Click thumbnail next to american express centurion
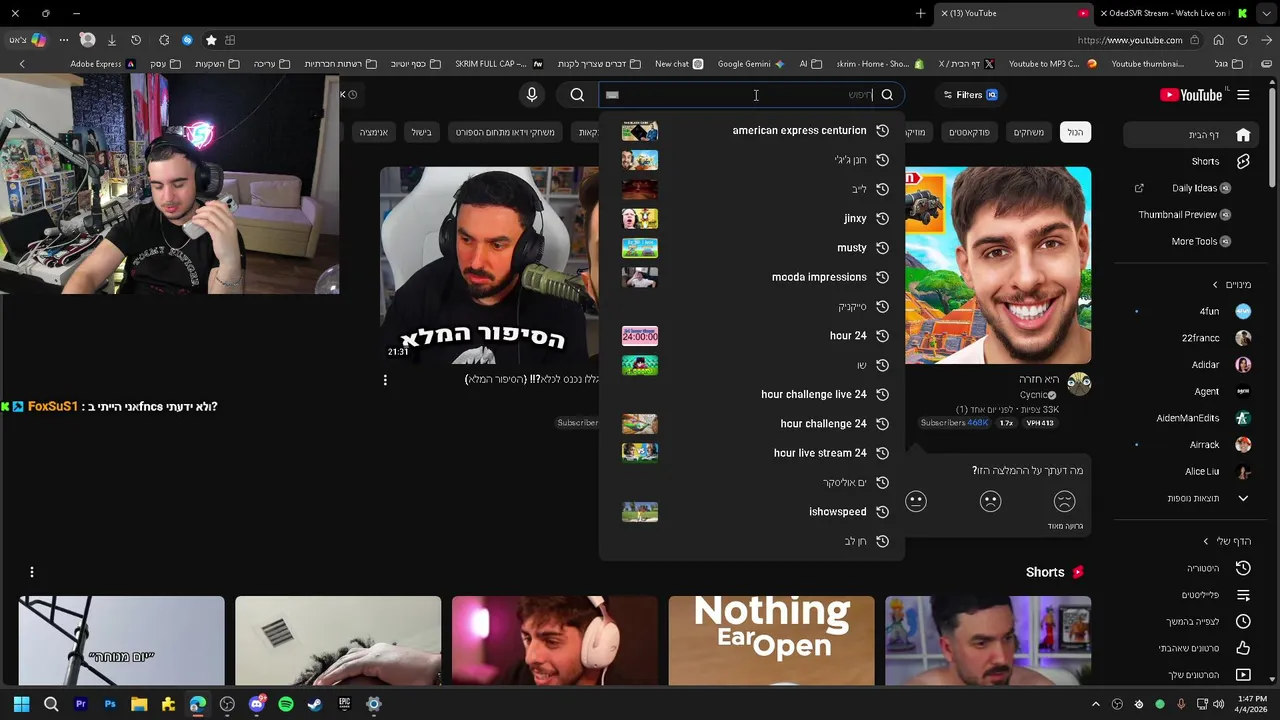The height and width of the screenshot is (720, 1280). point(640,130)
